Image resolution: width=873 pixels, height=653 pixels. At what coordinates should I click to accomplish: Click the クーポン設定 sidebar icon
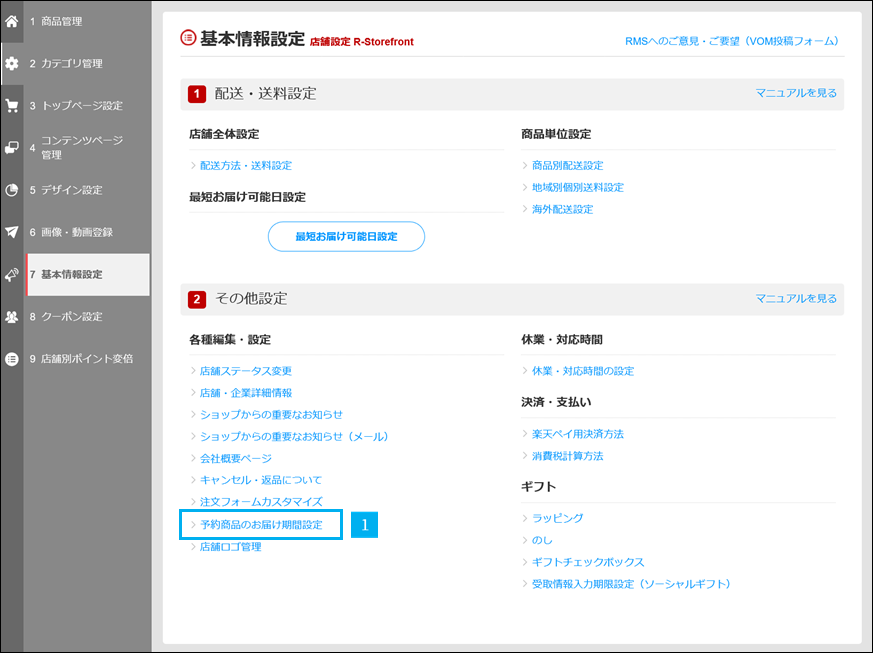click(13, 316)
